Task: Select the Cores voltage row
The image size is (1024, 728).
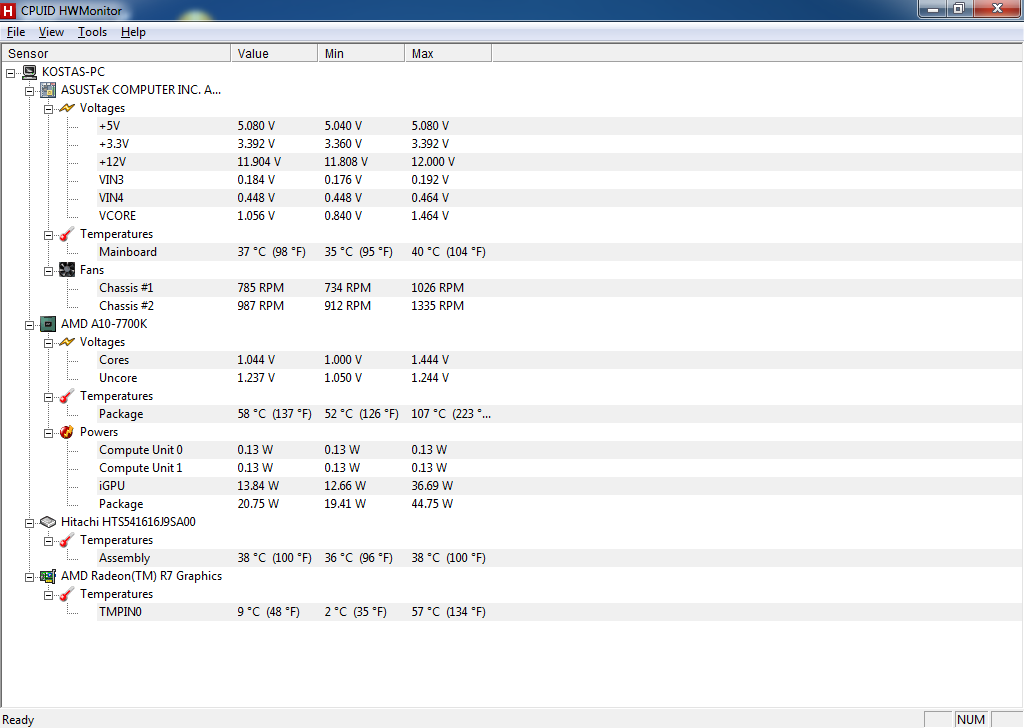Action: tap(560, 360)
